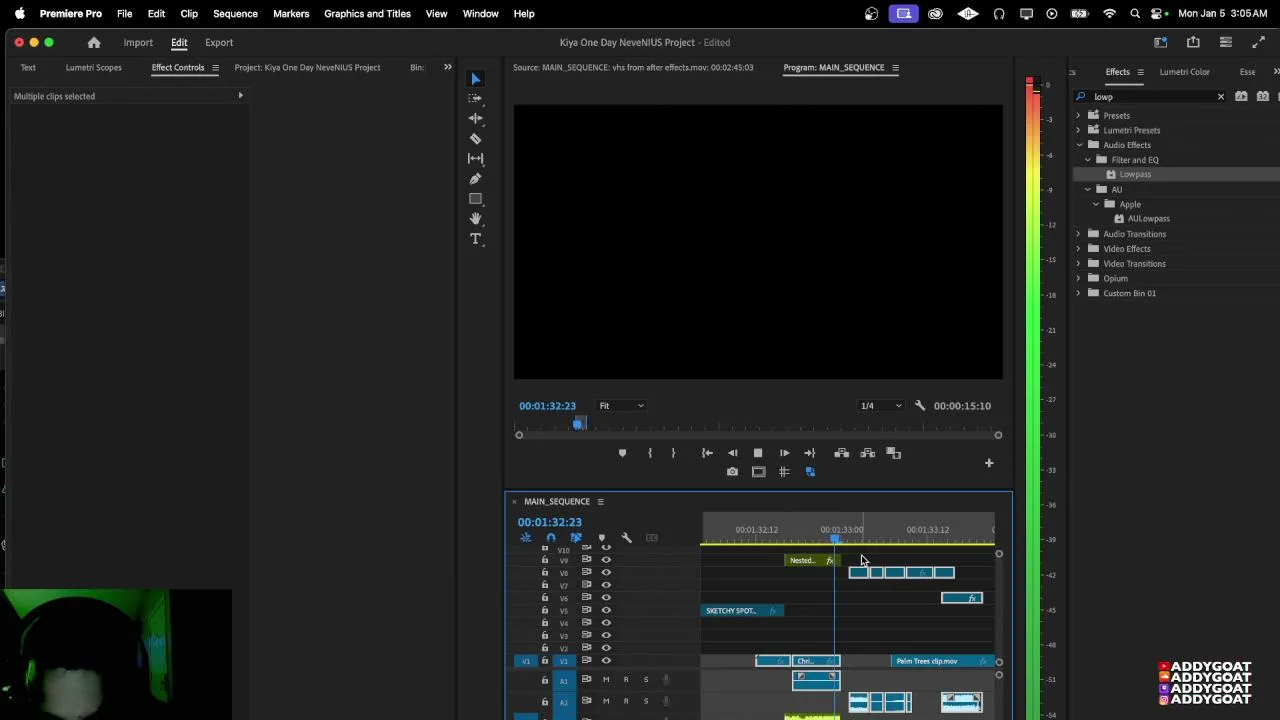Open the Sequence menu
Viewport: 1280px width, 720px height.
(x=235, y=14)
